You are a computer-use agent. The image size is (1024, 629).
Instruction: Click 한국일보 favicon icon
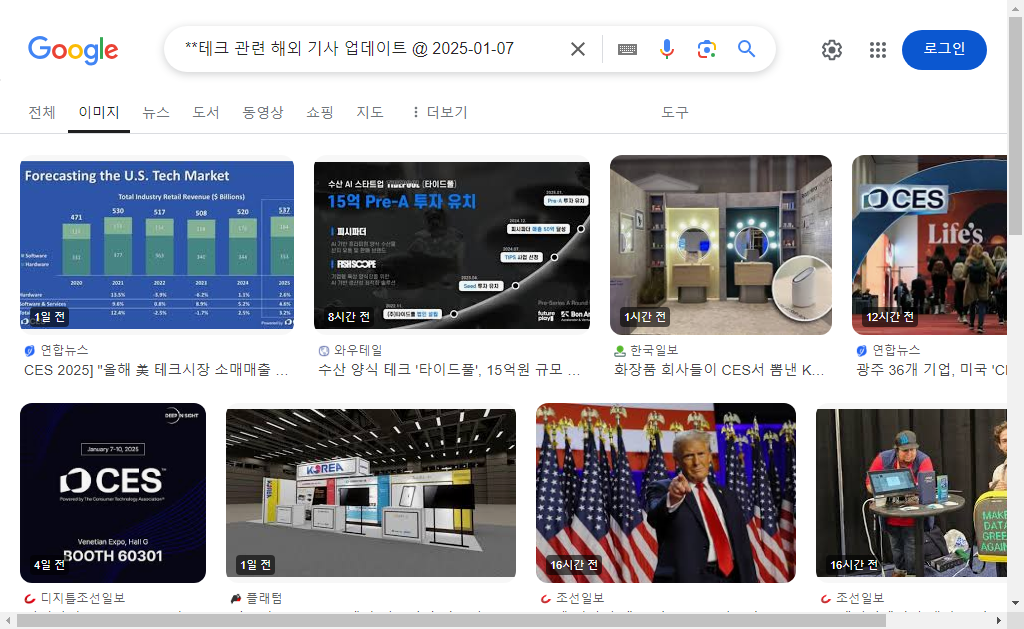pos(620,351)
